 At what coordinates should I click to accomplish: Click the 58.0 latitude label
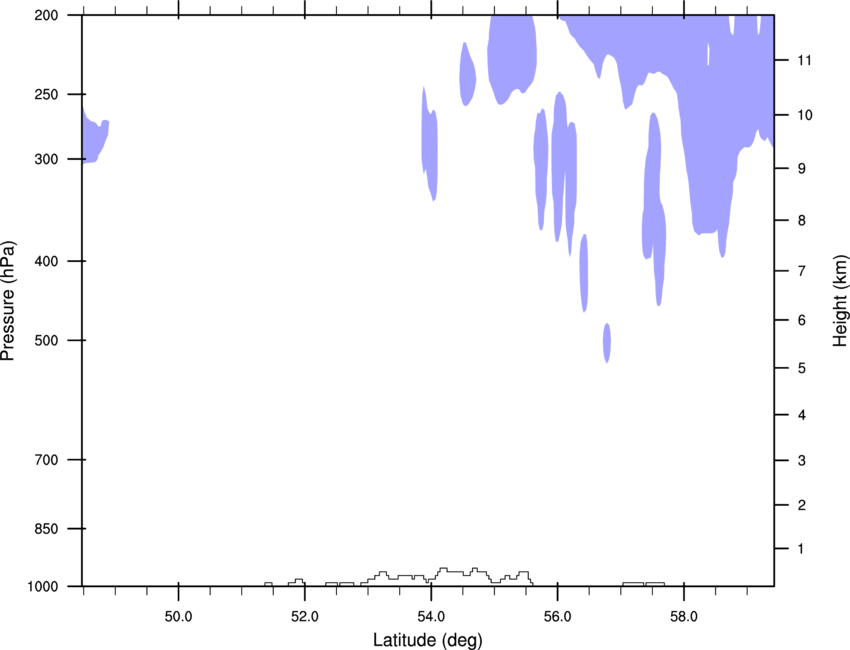(x=684, y=617)
